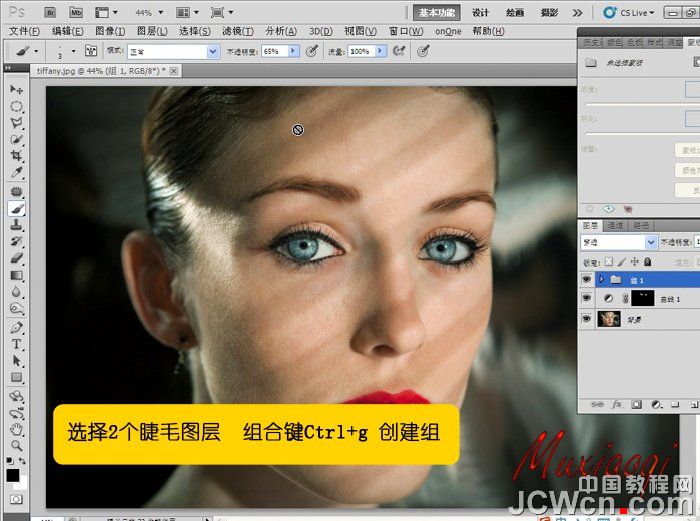Hide the 组 1 group layer
The image size is (700, 521).
(x=587, y=279)
